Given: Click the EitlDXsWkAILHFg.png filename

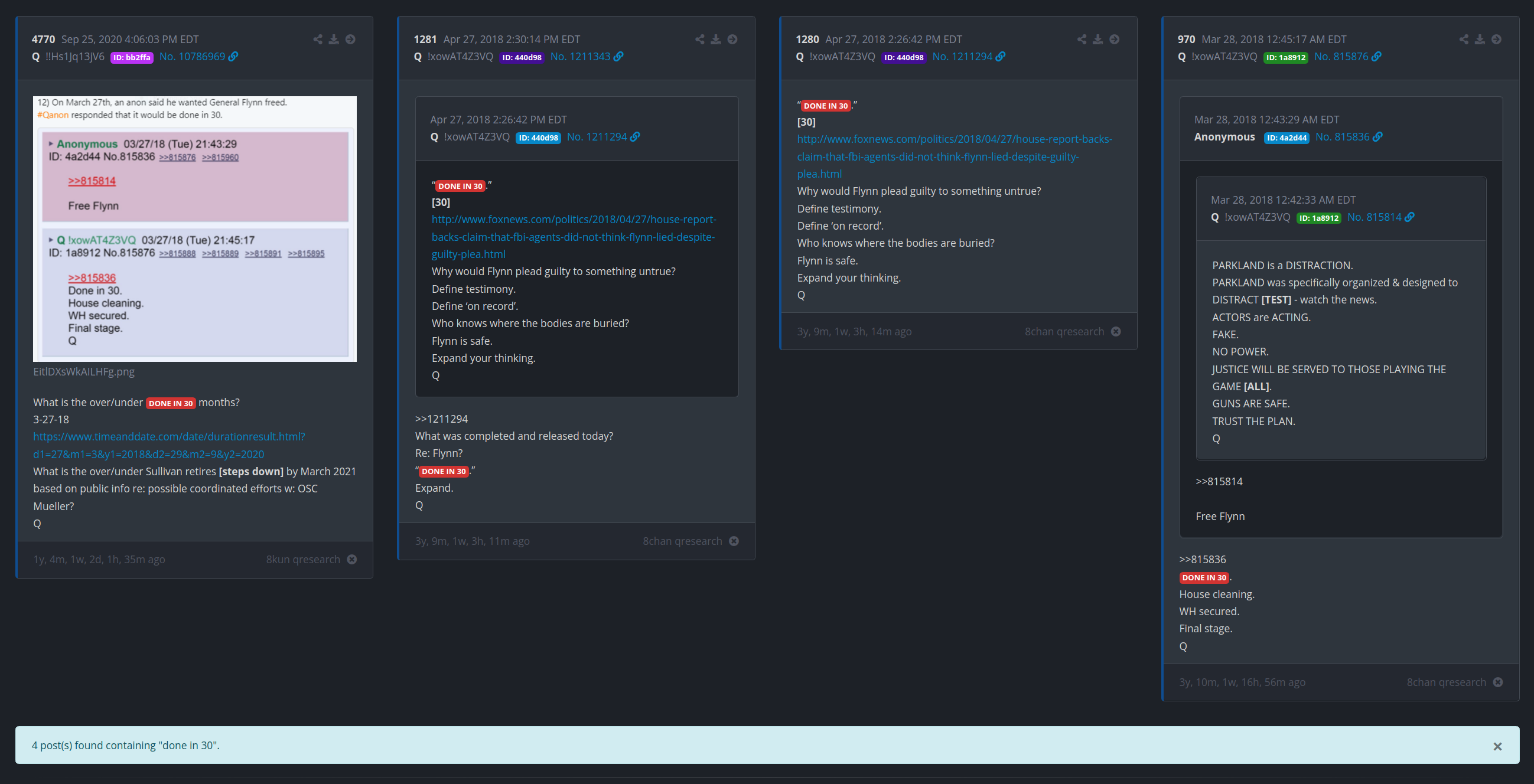Looking at the screenshot, I should (84, 371).
